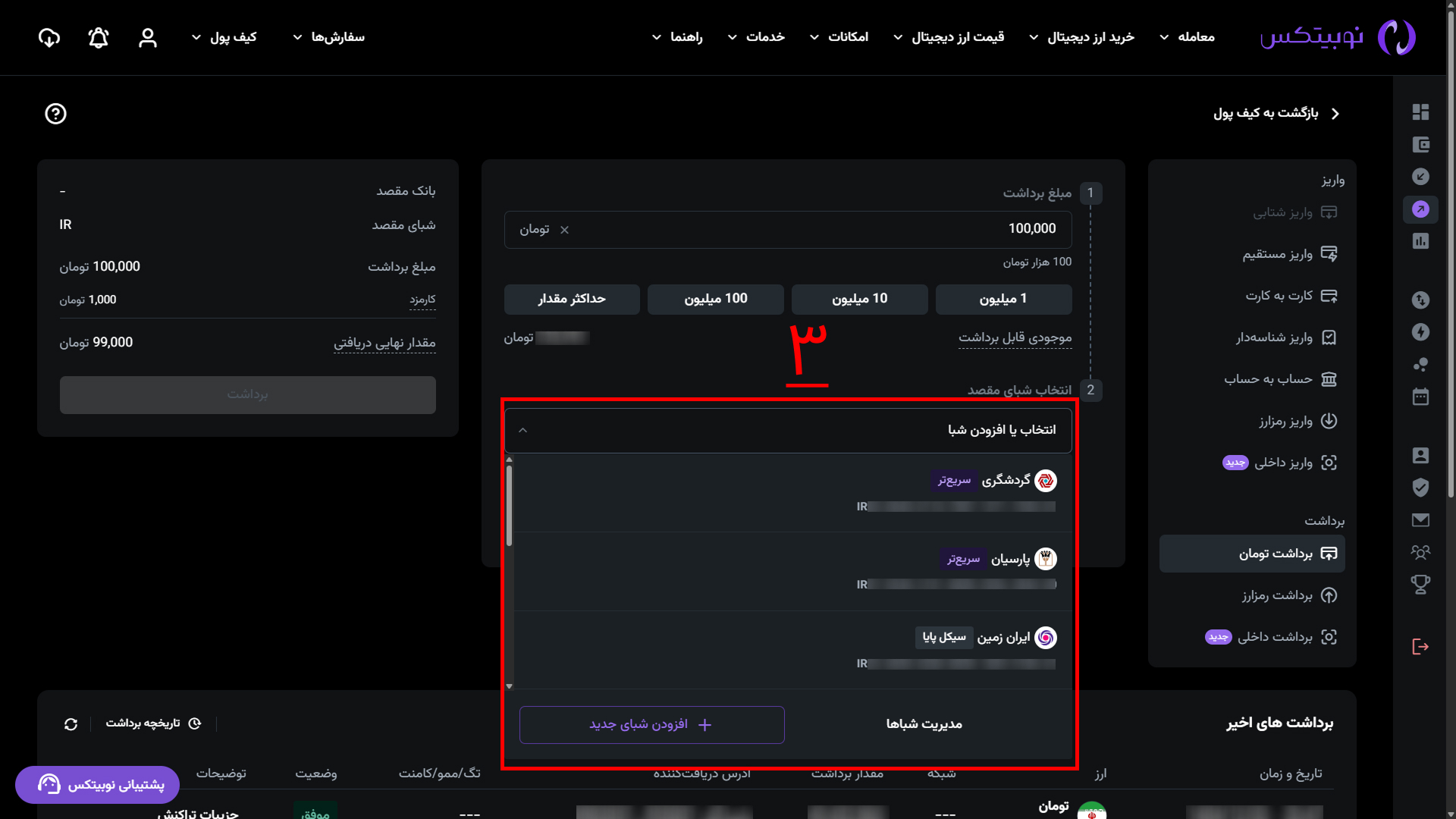The image size is (1456, 819).
Task: Click the sheba list scrollbar
Action: click(509, 506)
